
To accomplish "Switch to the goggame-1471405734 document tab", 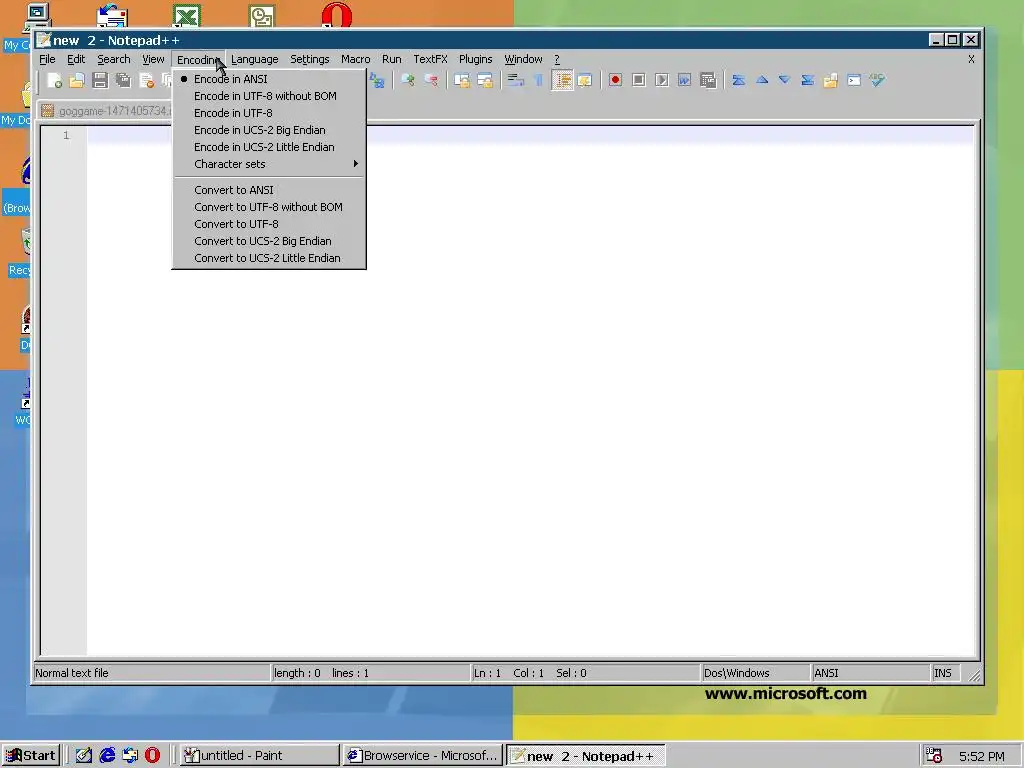I will click(x=106, y=111).
